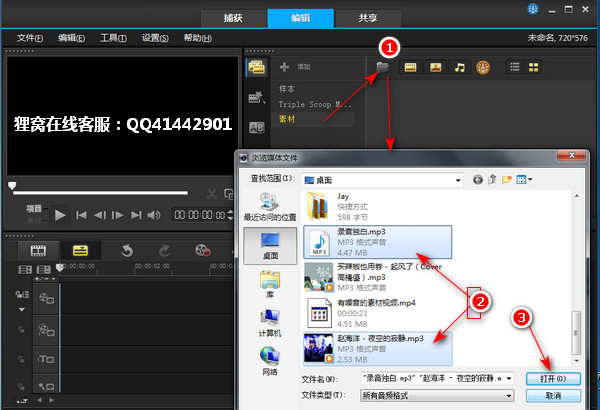600x410 pixels.
Task: Click the Undo arrow icon
Action: [x=127, y=251]
